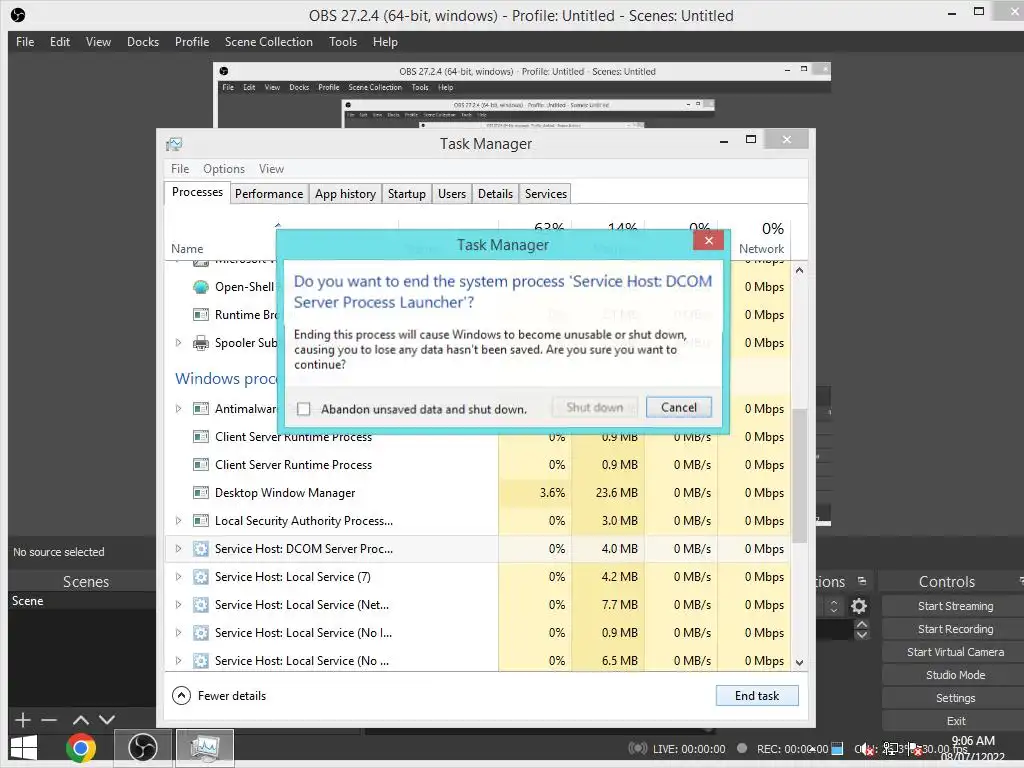Switch to the Performance tab
This screenshot has width=1024, height=768.
(x=269, y=194)
